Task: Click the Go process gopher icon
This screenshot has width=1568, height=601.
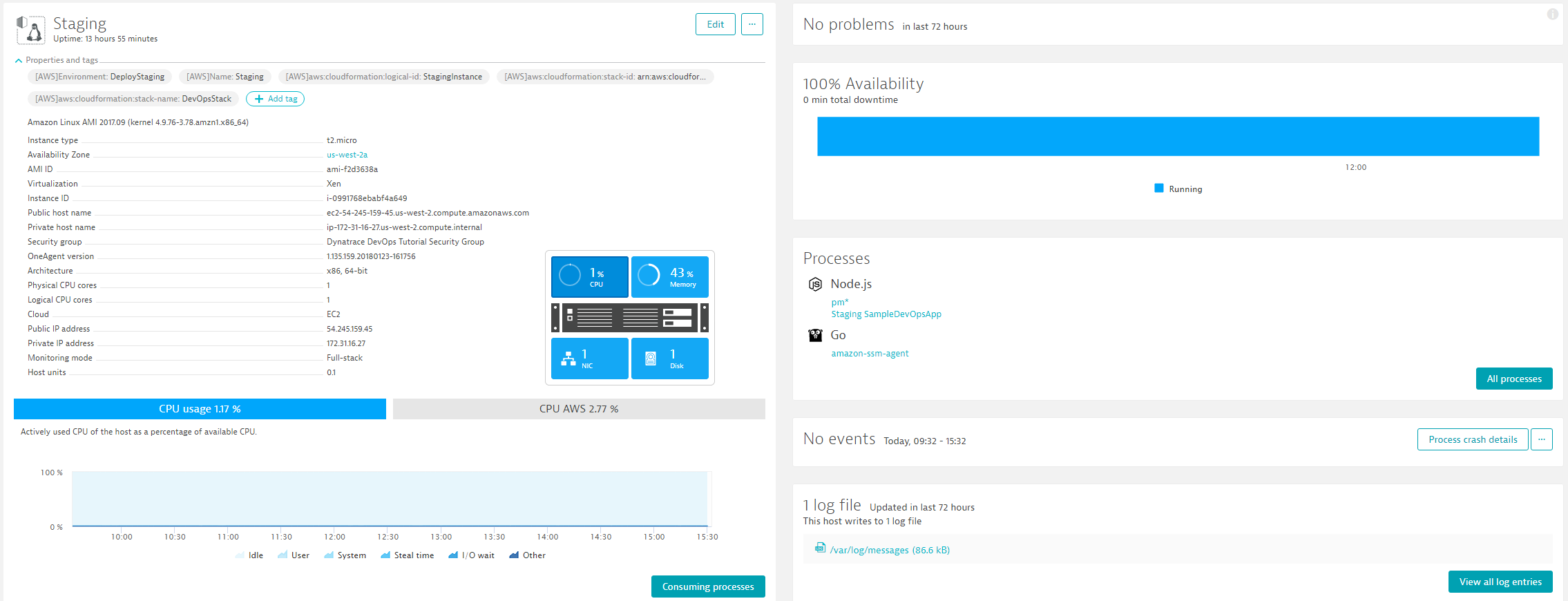Action: point(815,335)
